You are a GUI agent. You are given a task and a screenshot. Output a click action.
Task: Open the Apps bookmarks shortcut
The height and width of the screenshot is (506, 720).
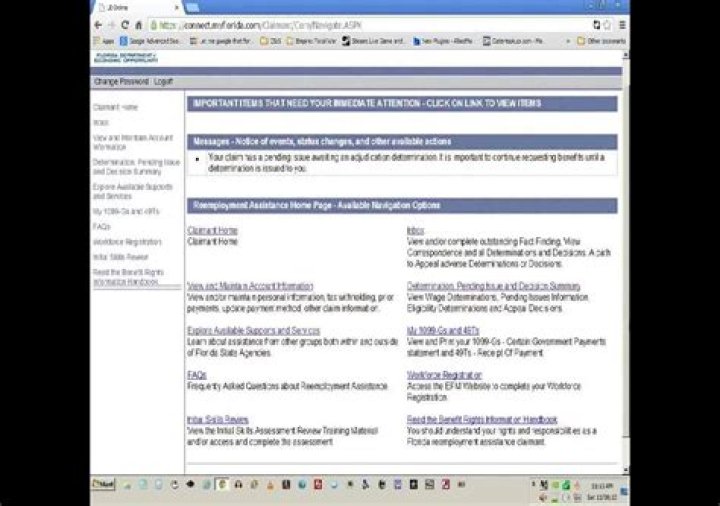click(104, 41)
